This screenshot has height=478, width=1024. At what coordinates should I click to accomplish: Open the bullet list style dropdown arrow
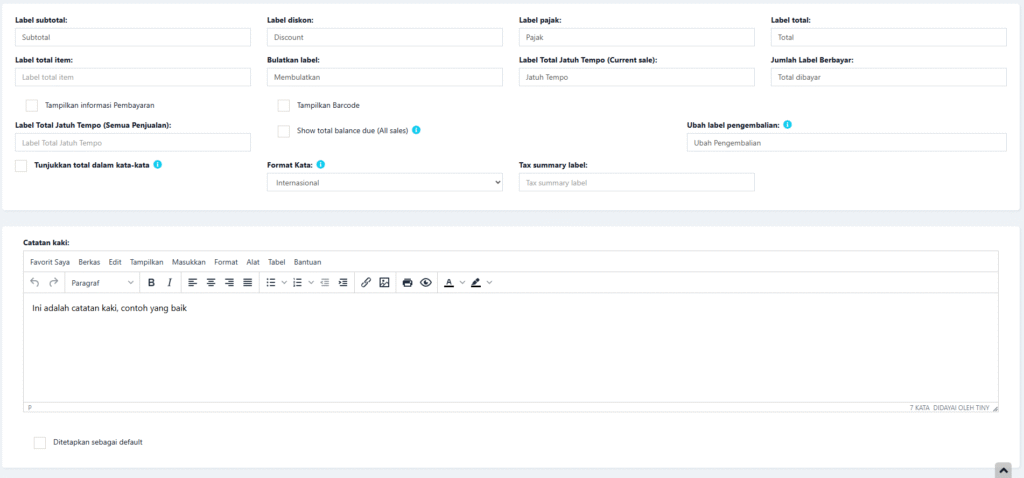[284, 283]
